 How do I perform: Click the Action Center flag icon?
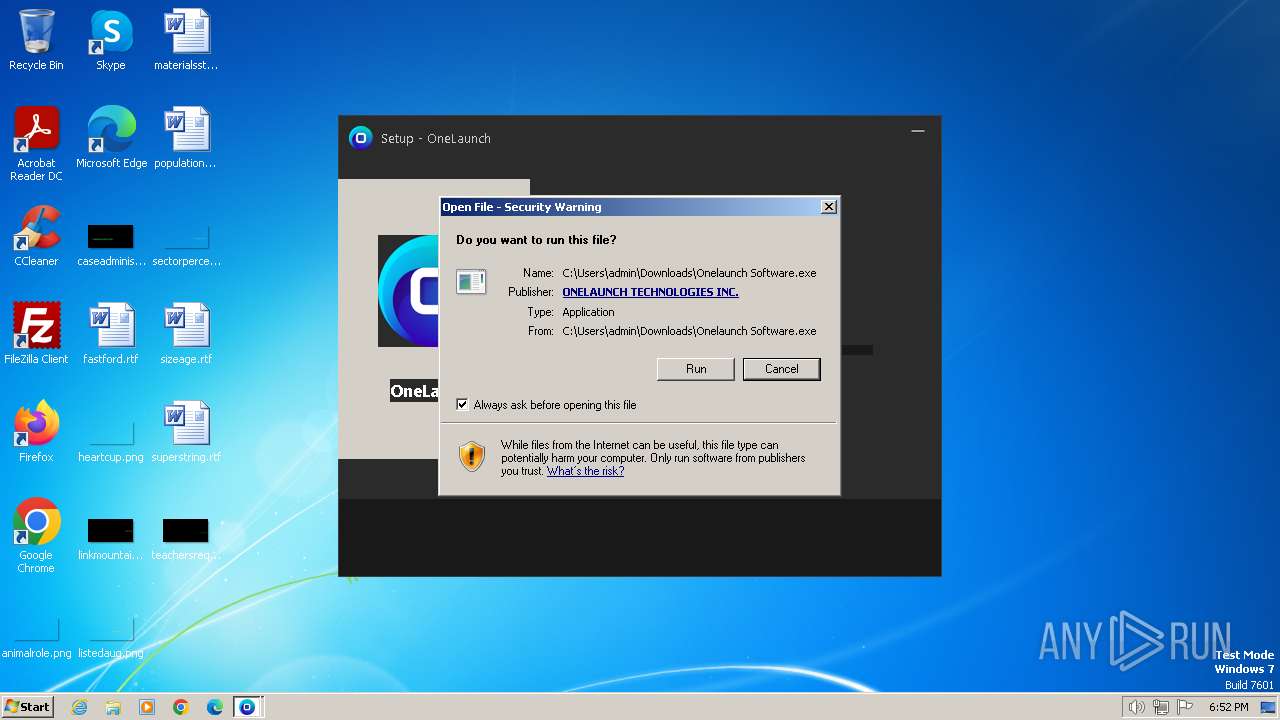(1185, 707)
